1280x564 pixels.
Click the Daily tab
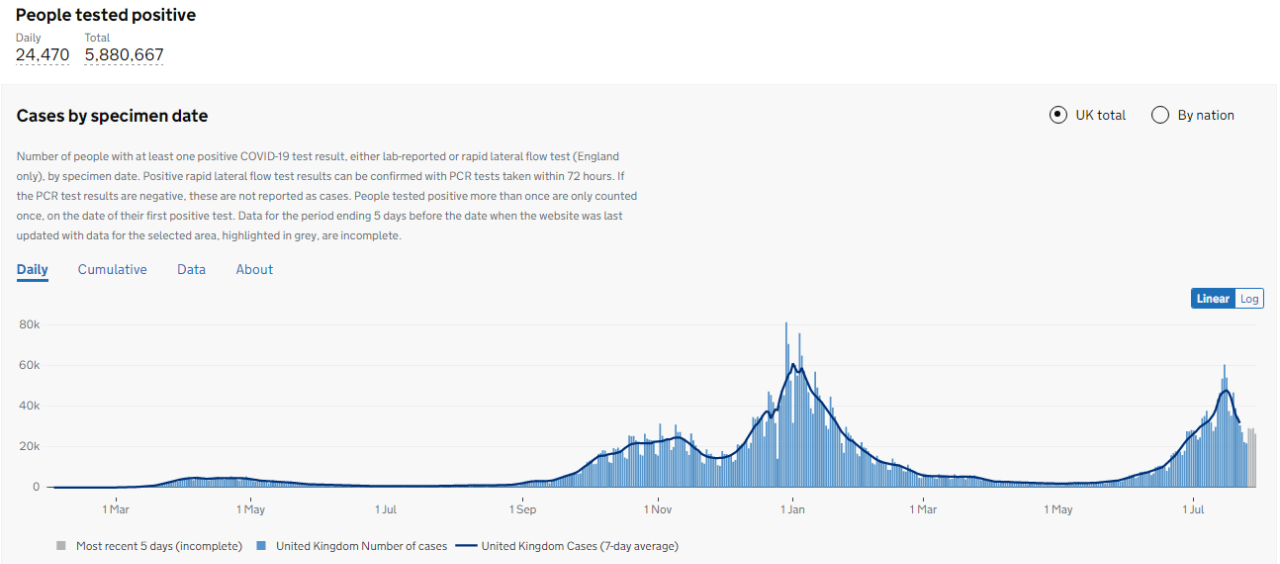[32, 269]
